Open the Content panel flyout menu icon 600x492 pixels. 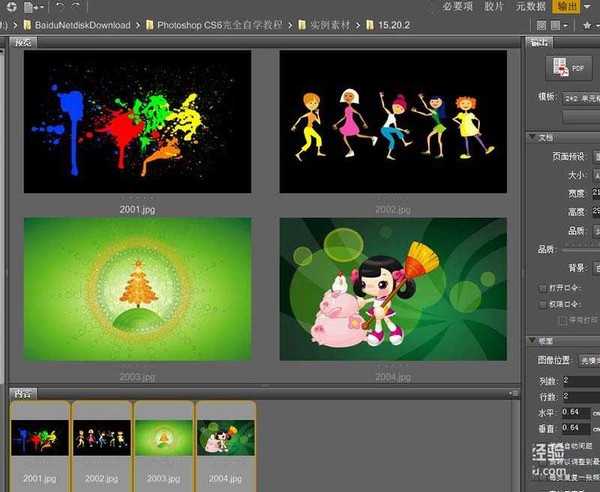513,393
